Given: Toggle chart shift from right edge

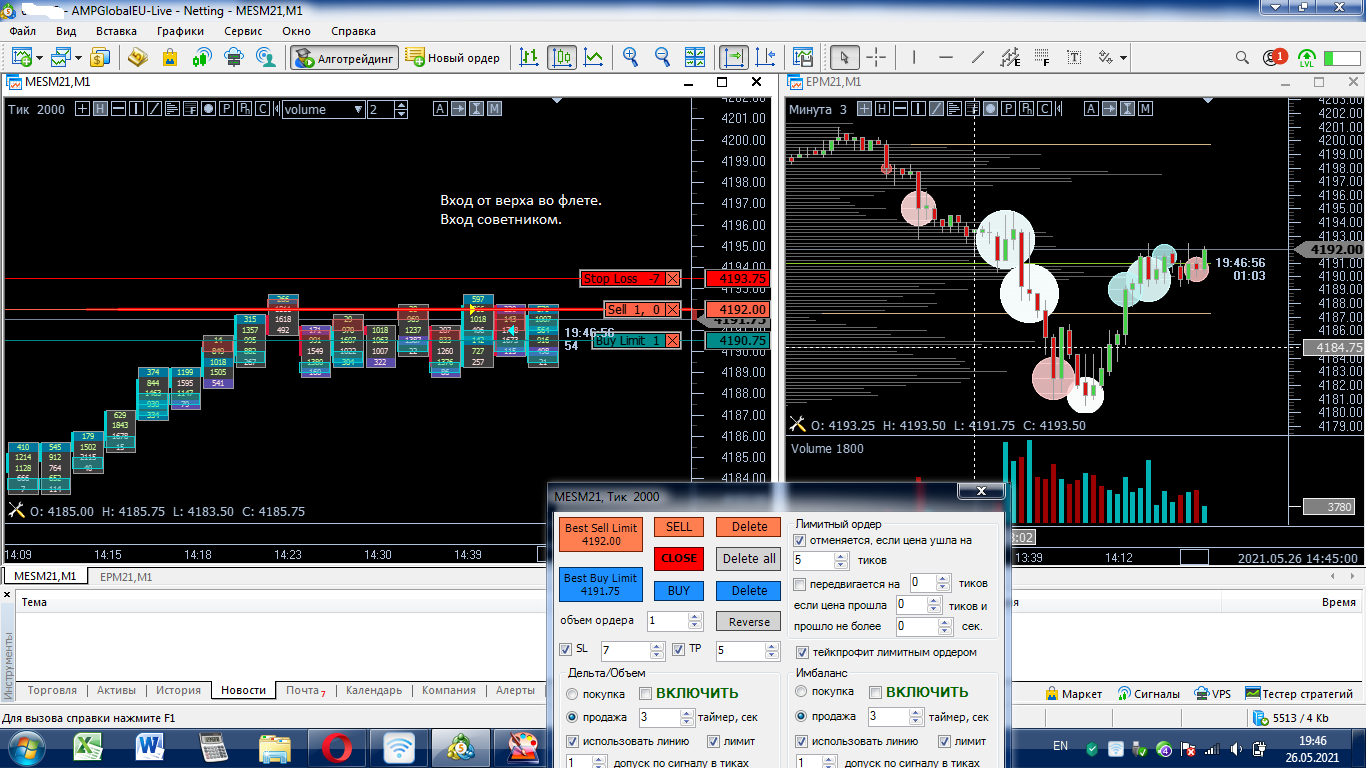Looking at the screenshot, I should click(x=766, y=58).
